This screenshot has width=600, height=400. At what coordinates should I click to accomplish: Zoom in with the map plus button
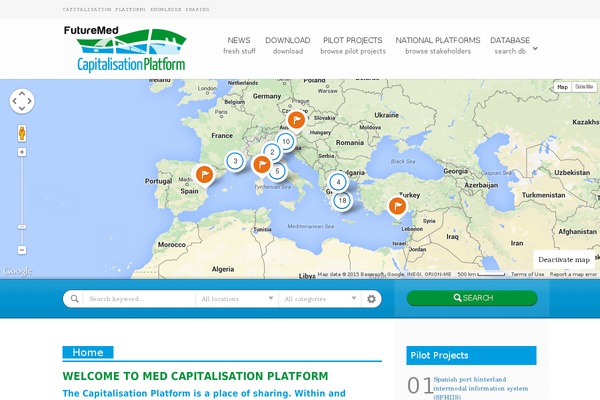(22, 152)
